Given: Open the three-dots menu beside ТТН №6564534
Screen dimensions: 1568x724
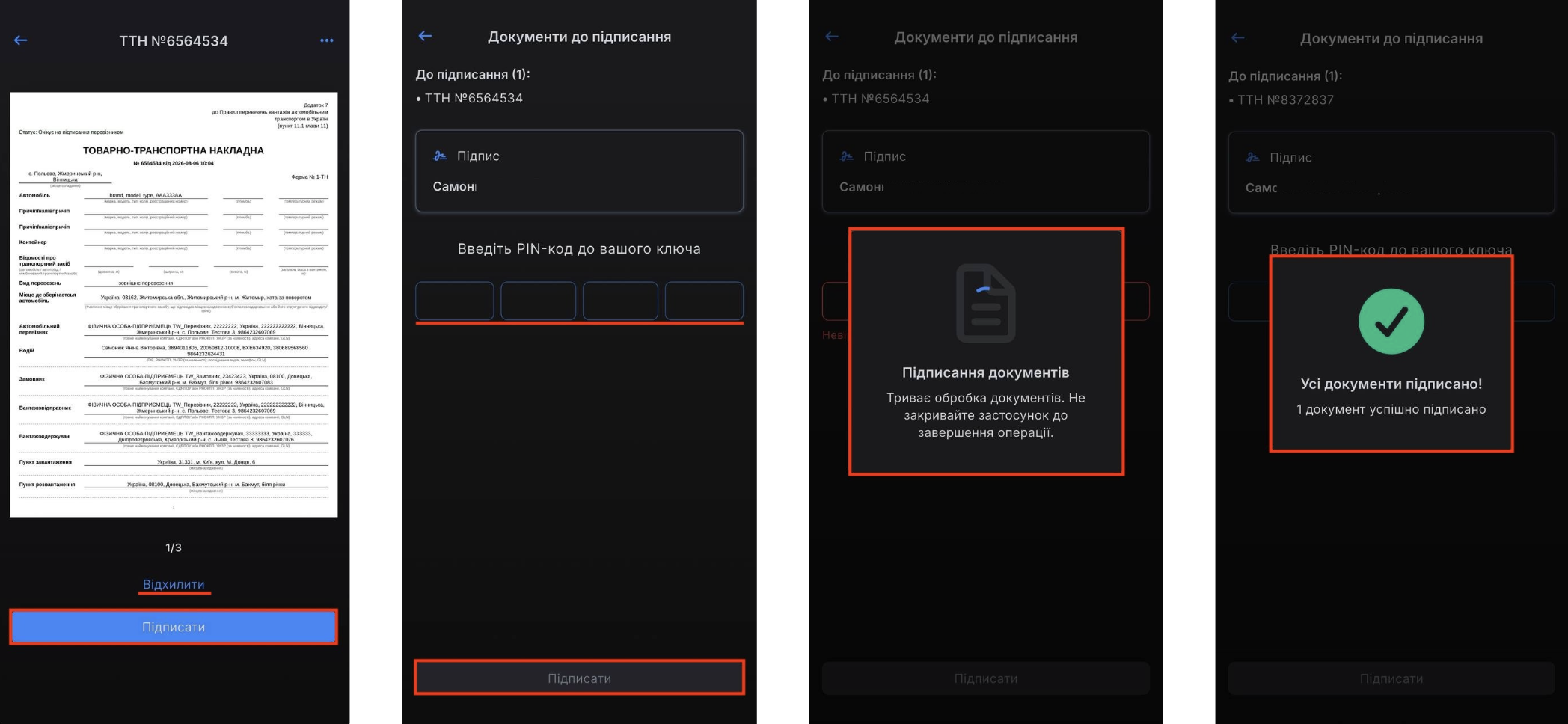Looking at the screenshot, I should tap(327, 40).
